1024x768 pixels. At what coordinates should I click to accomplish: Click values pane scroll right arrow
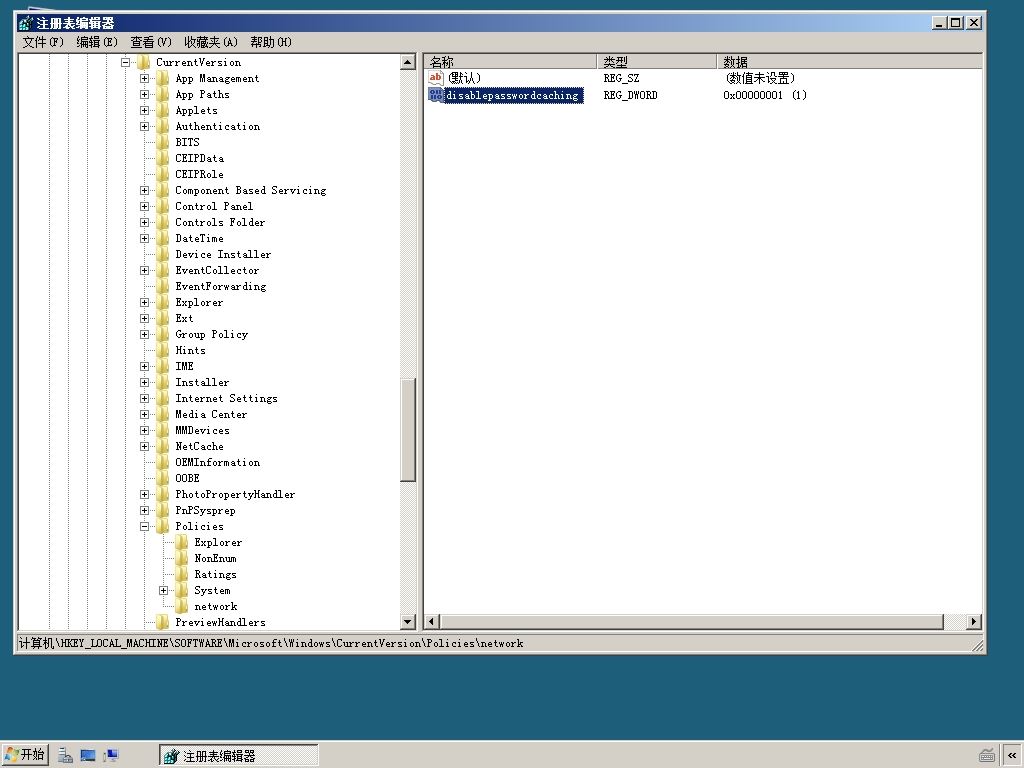974,622
